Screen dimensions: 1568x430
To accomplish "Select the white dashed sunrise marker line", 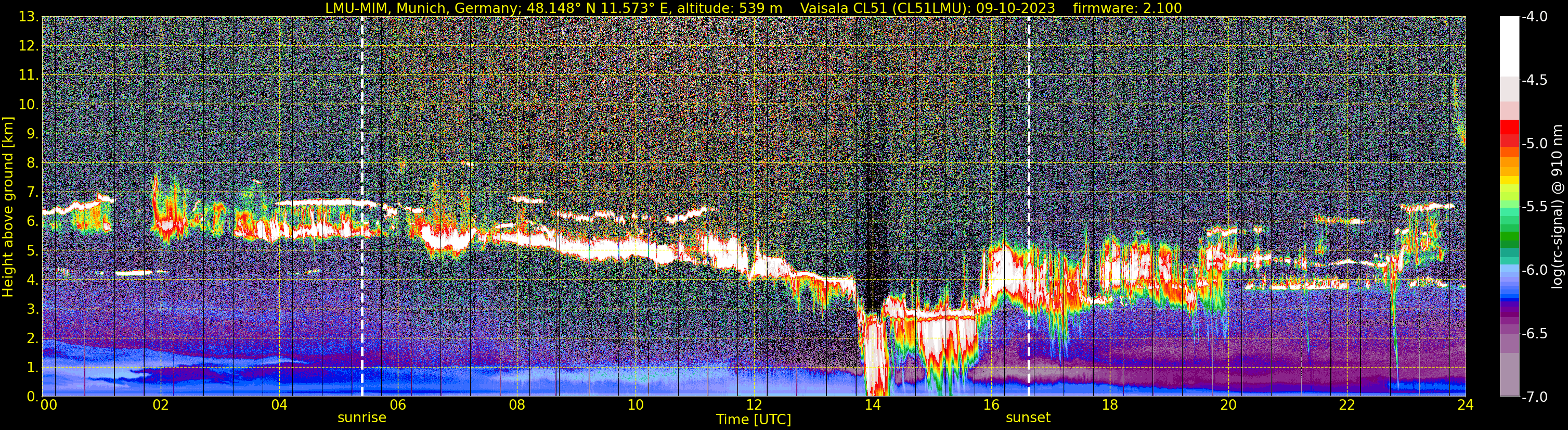I will point(362,207).
